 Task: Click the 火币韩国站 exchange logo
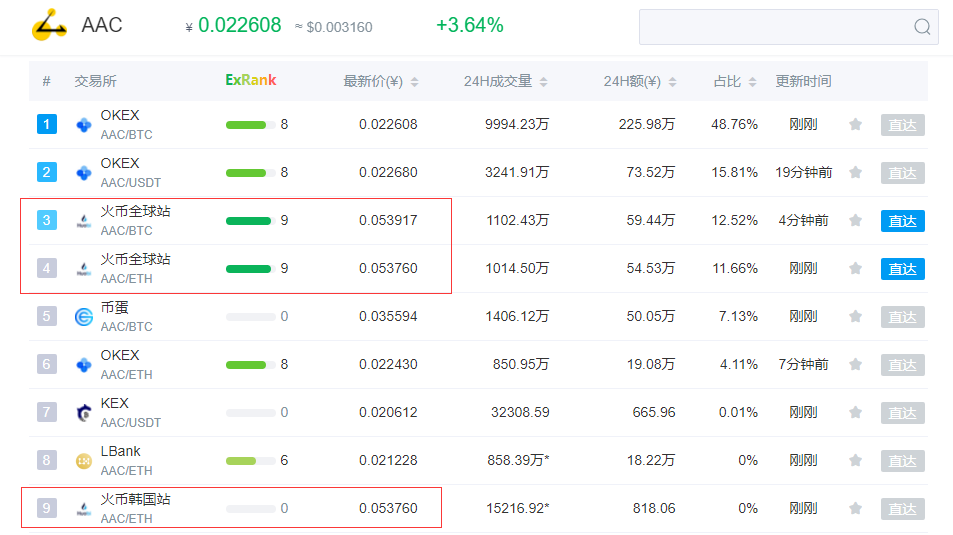(84, 509)
